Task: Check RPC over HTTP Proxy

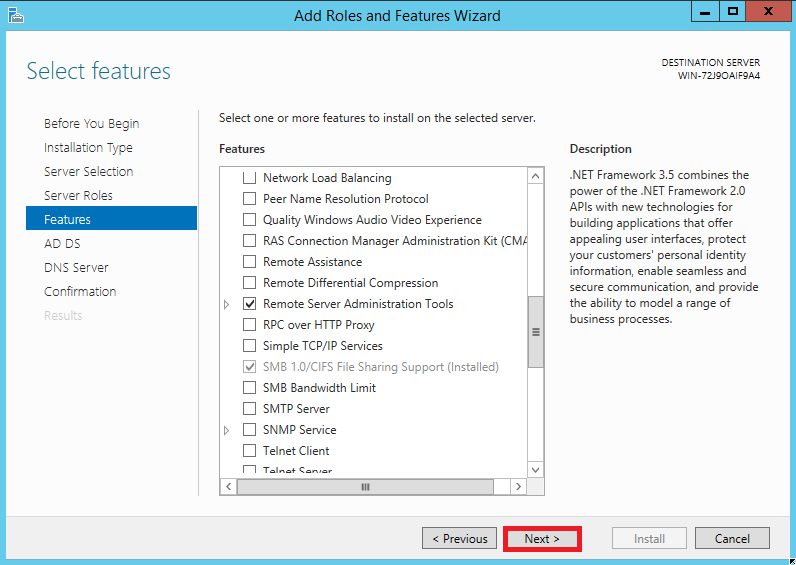Action: 249,324
